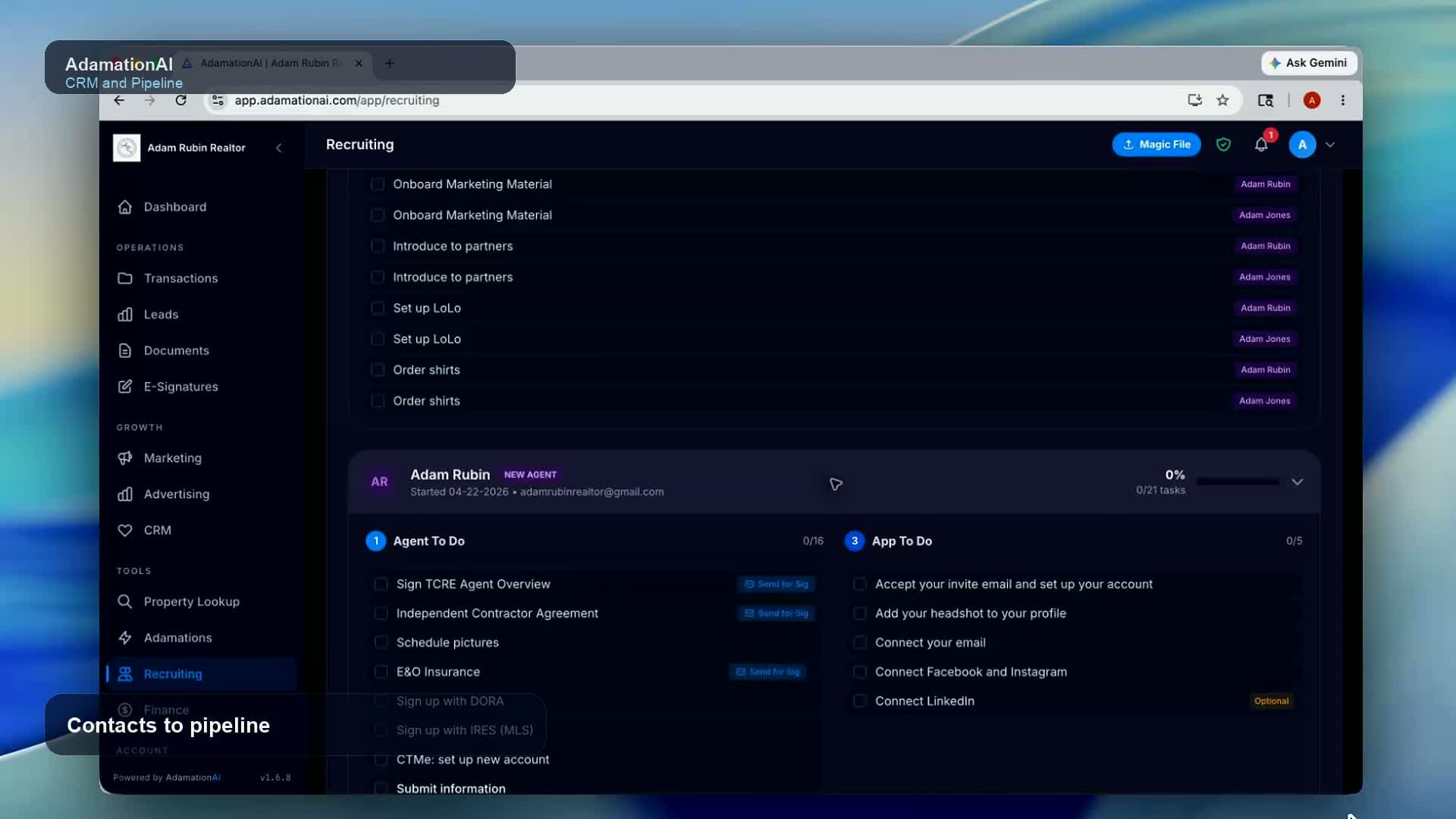Check Set up LoLo for Adam Rubin
The height and width of the screenshot is (819, 1456).
[377, 308]
